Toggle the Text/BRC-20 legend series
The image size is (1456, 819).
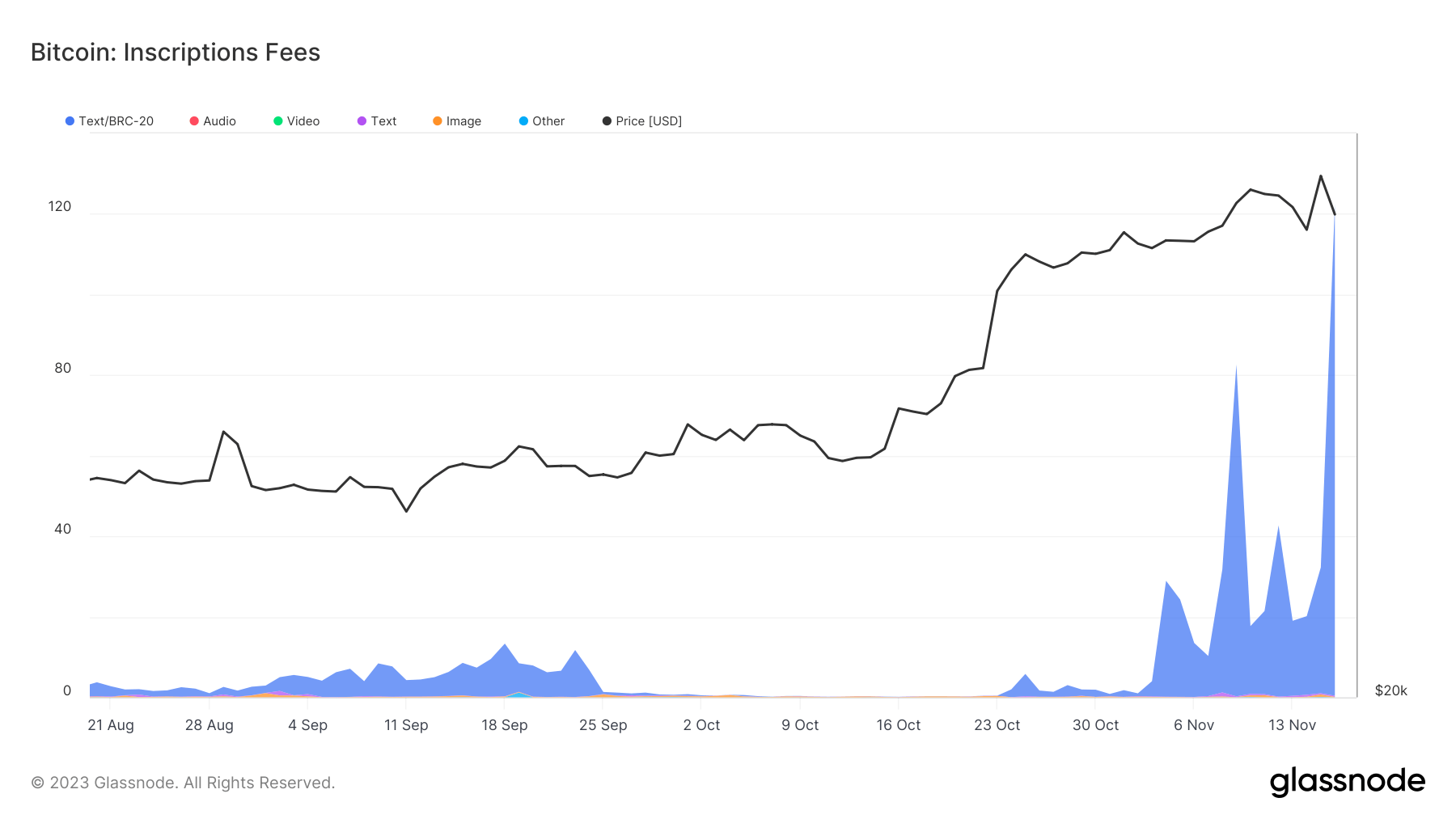point(109,121)
